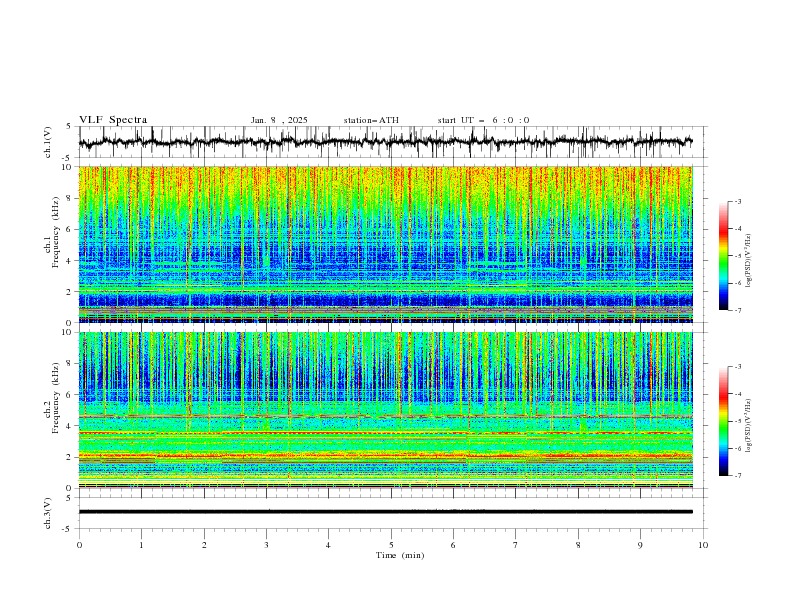Click the ch.2 color scale "log(PSD)(V²/Hz)" label
This screenshot has width=792, height=612.
(x=749, y=426)
